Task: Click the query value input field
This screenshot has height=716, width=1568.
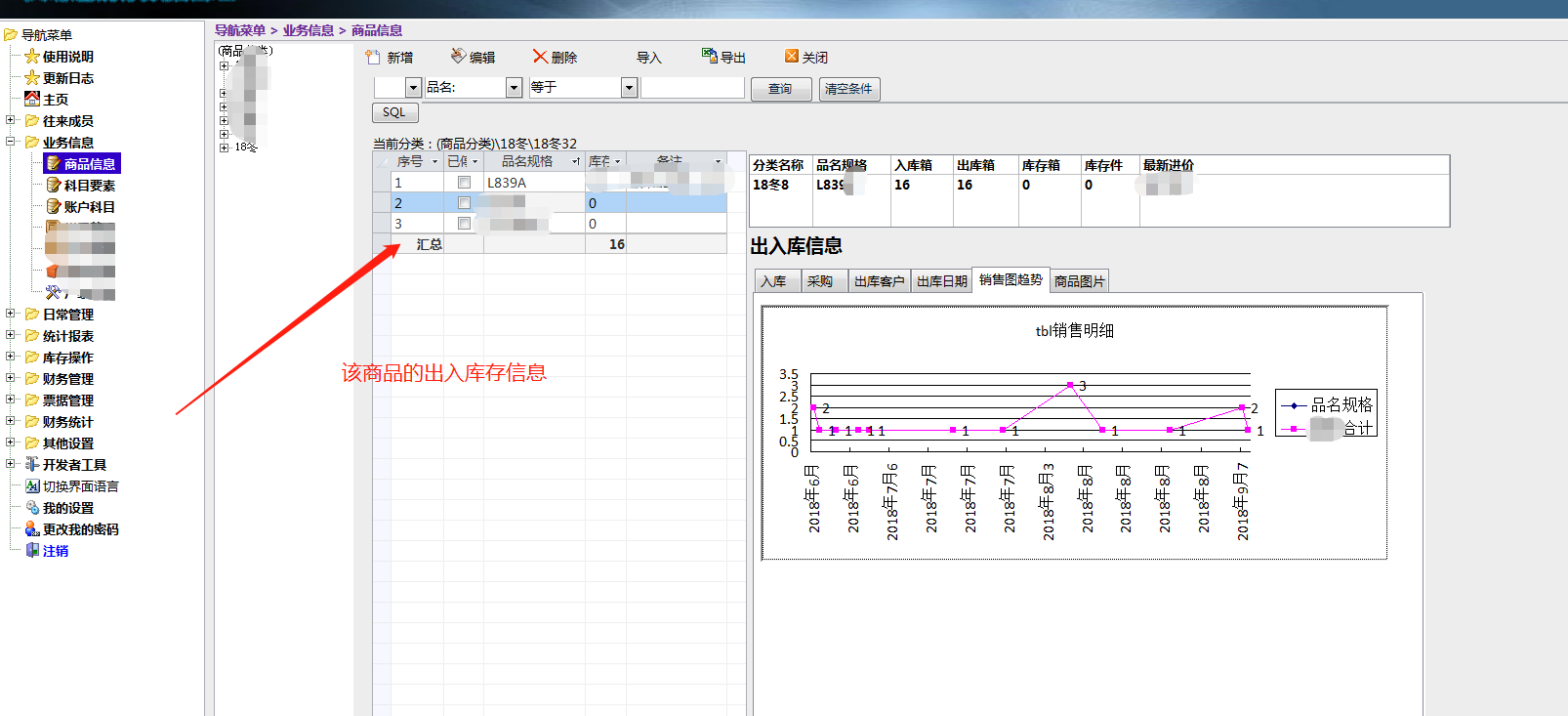Action: 692,88
